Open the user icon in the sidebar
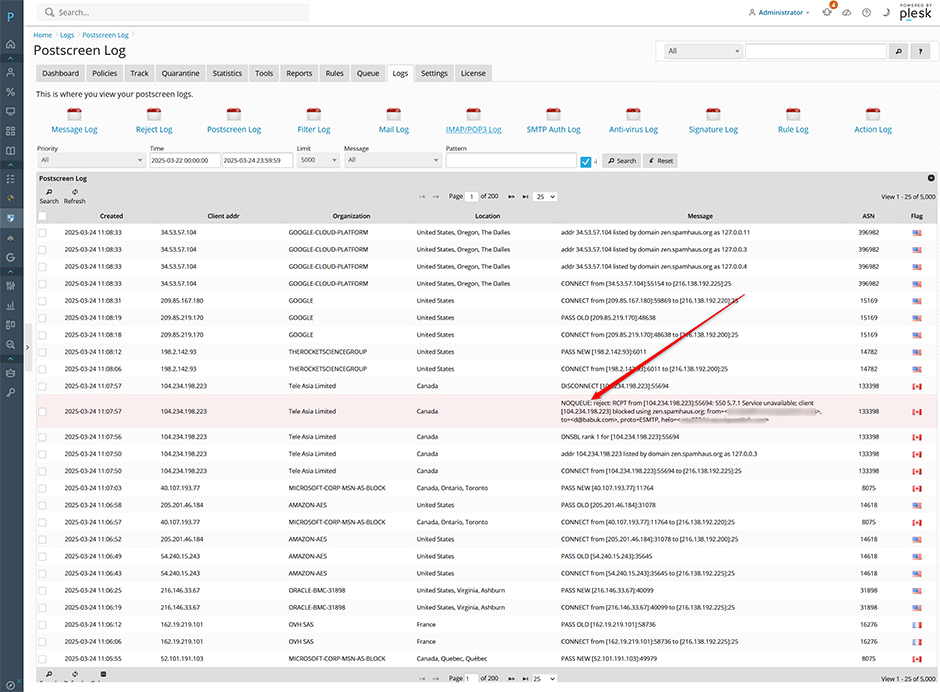The image size is (940, 692). tap(10, 73)
